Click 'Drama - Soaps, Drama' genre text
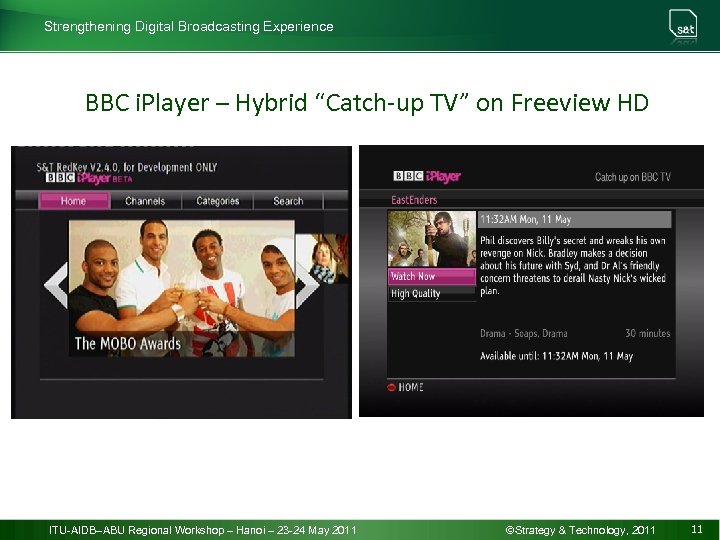This screenshot has width=720, height=540. (523, 333)
